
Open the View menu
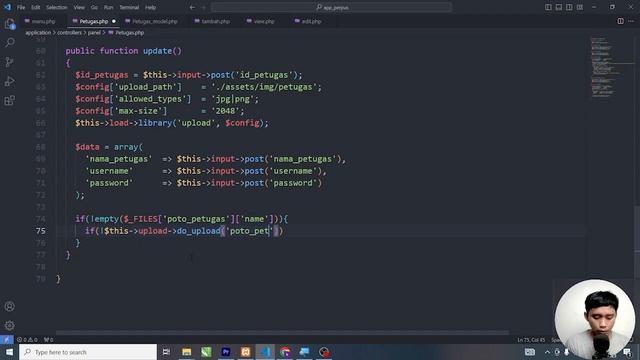tap(79, 7)
